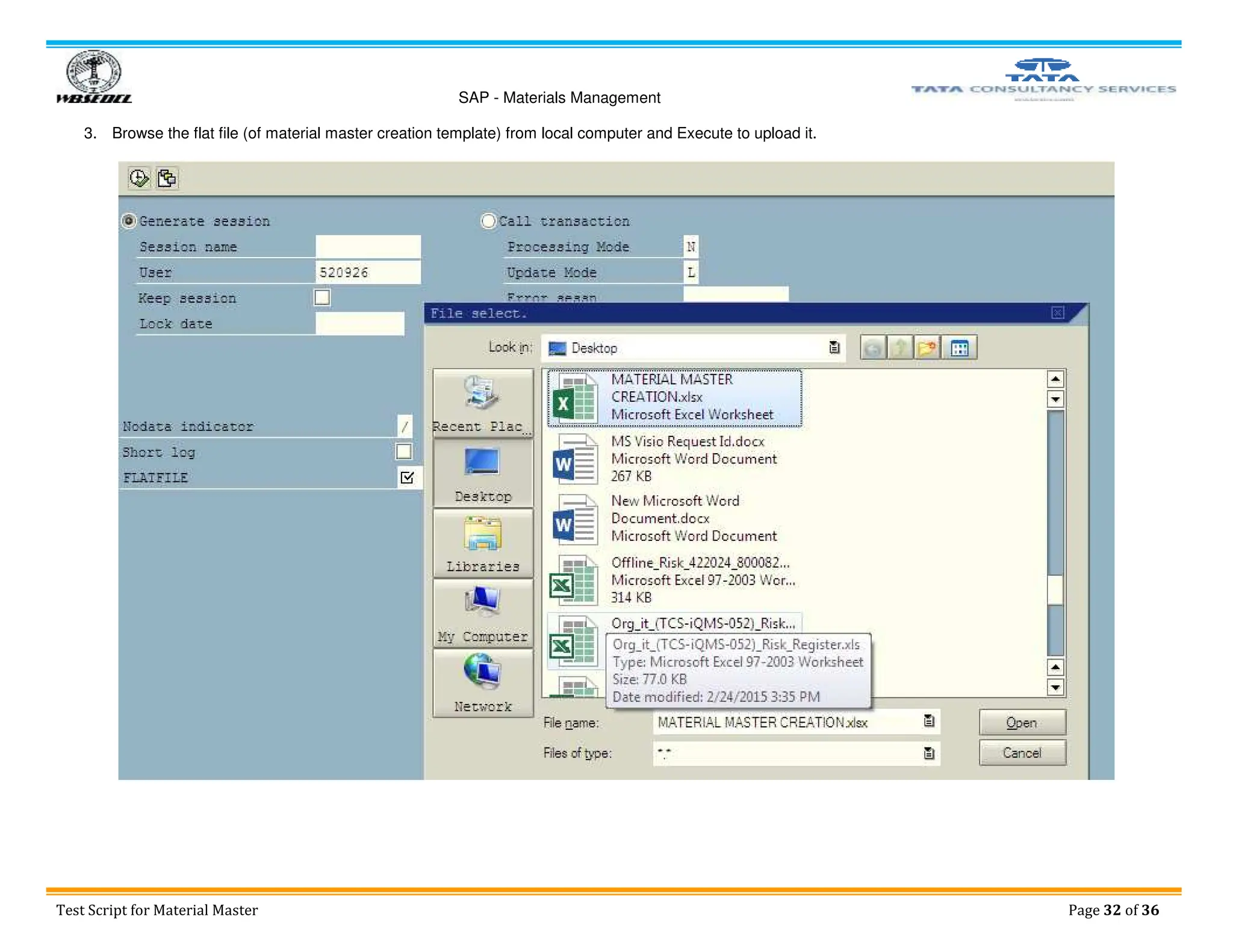Click the Up One Level folder icon
This screenshot has width=1233, height=952.
pyautogui.click(x=900, y=348)
